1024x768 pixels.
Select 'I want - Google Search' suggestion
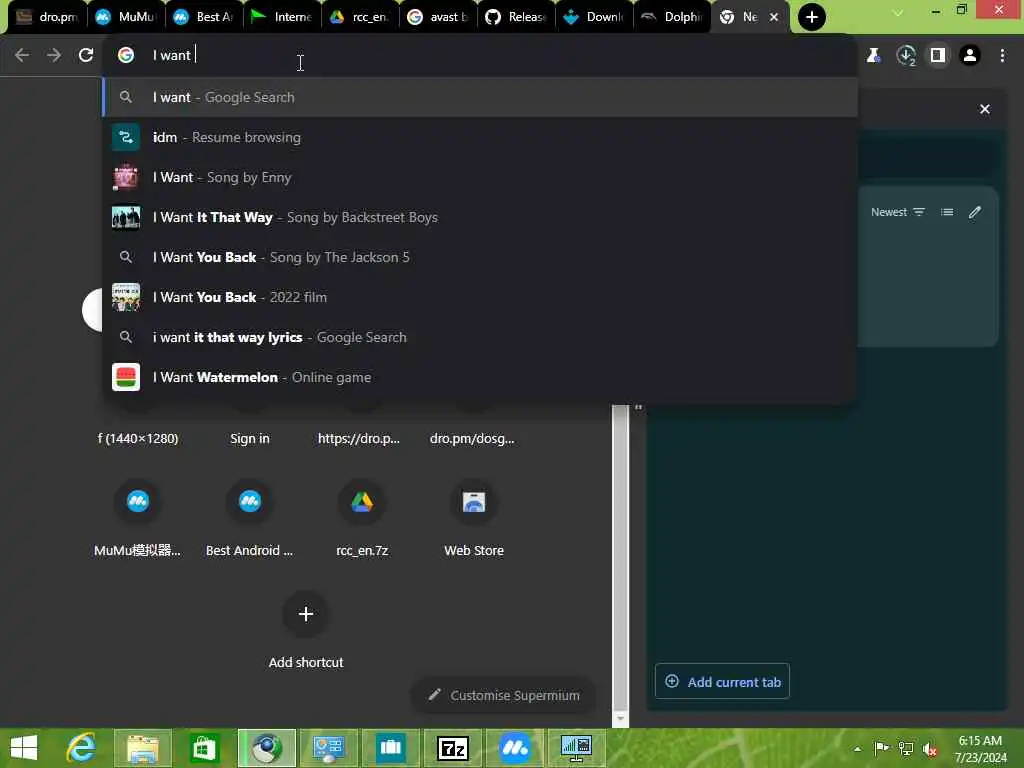(480, 97)
